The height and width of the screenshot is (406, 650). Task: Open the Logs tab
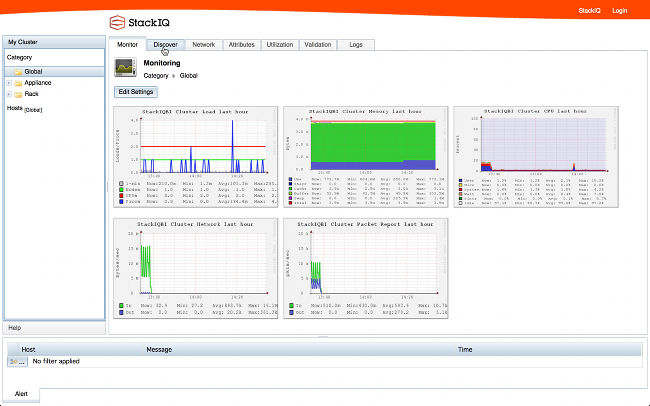[x=356, y=44]
